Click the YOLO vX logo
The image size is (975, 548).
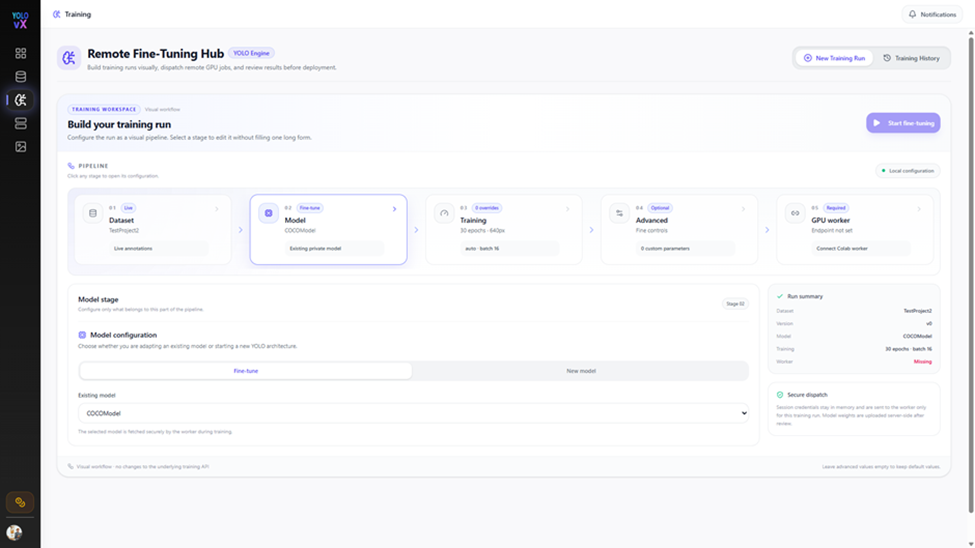tap(20, 20)
